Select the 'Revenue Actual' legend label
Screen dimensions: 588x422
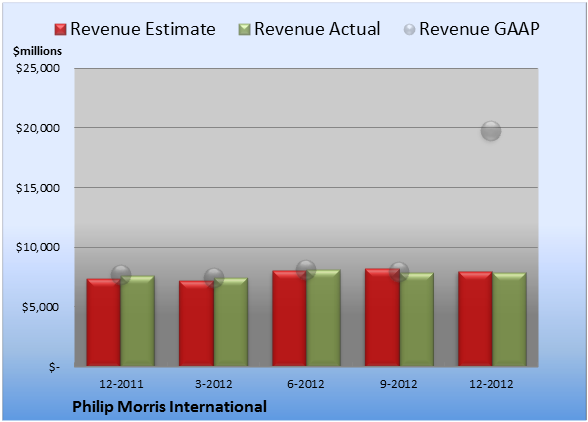pos(317,29)
